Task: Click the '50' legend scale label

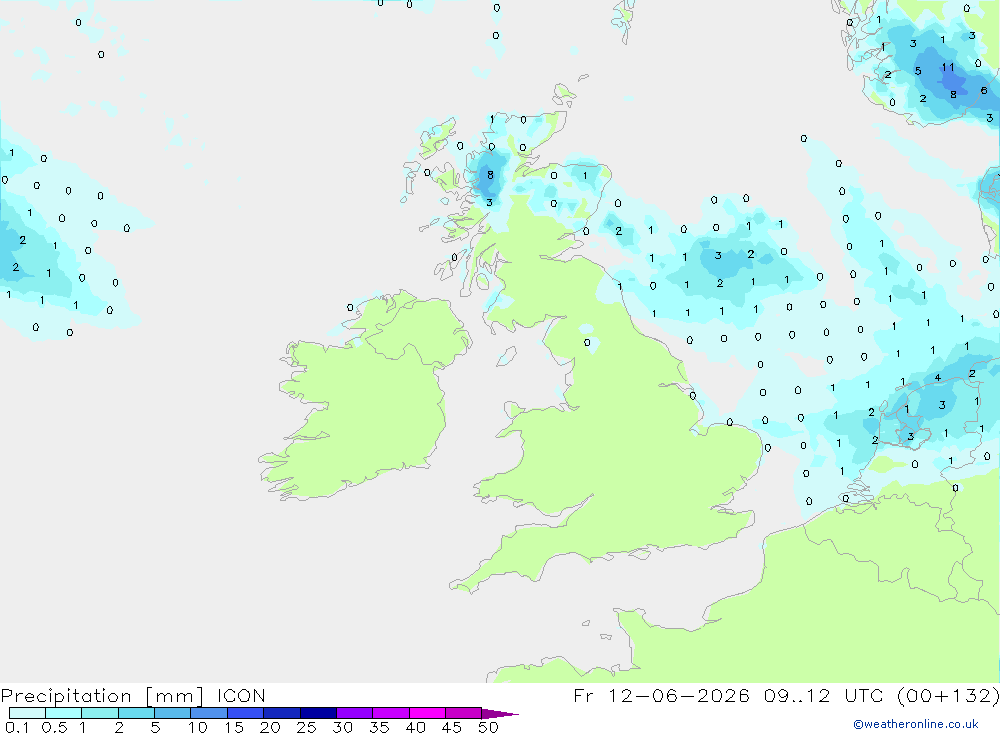Action: pyautogui.click(x=488, y=727)
